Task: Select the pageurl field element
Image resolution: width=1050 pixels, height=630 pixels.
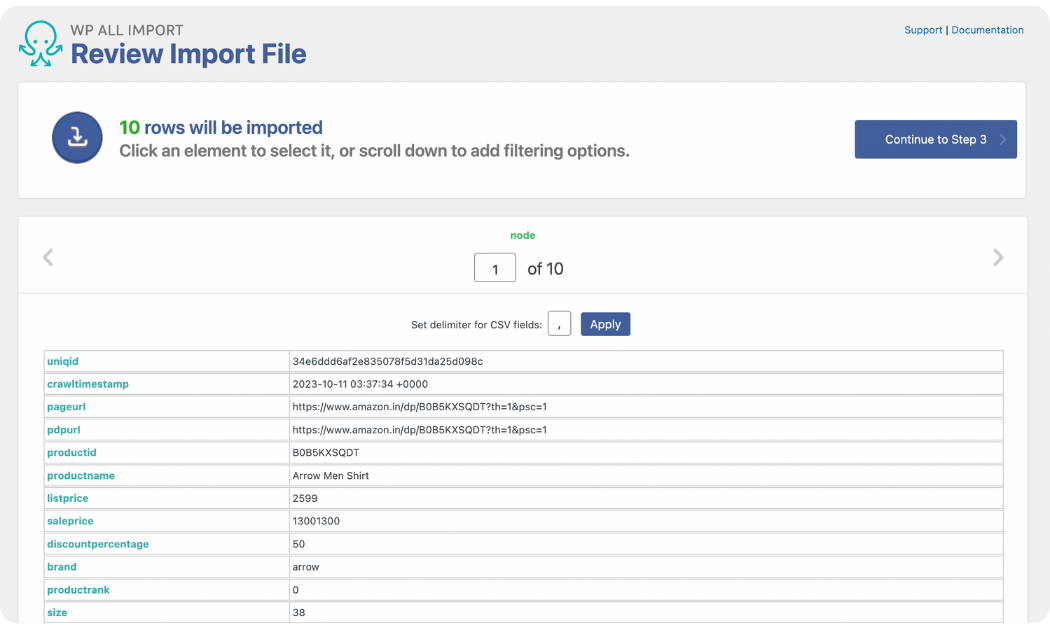Action: [66, 407]
